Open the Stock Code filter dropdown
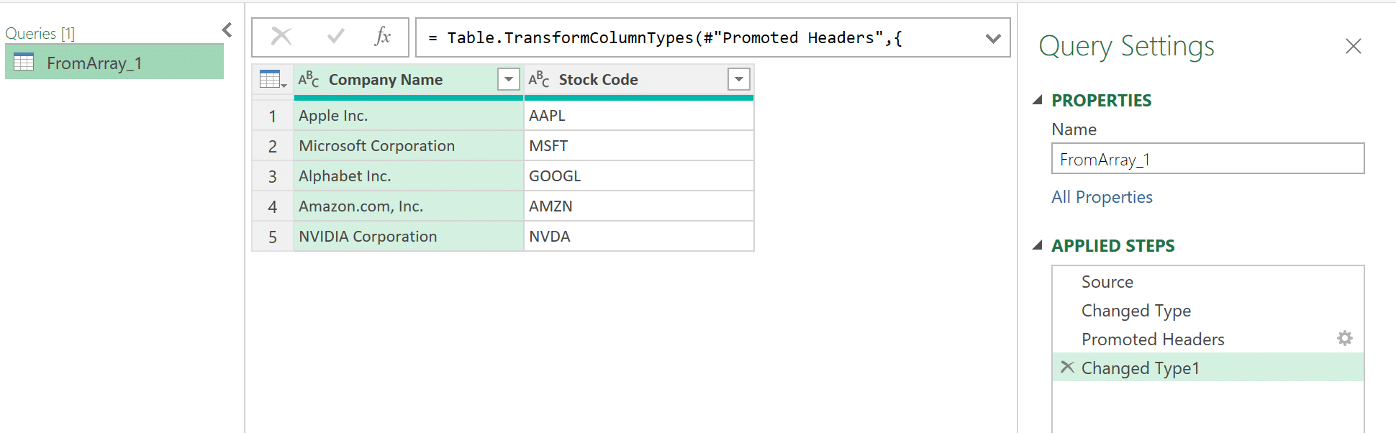 tap(739, 80)
